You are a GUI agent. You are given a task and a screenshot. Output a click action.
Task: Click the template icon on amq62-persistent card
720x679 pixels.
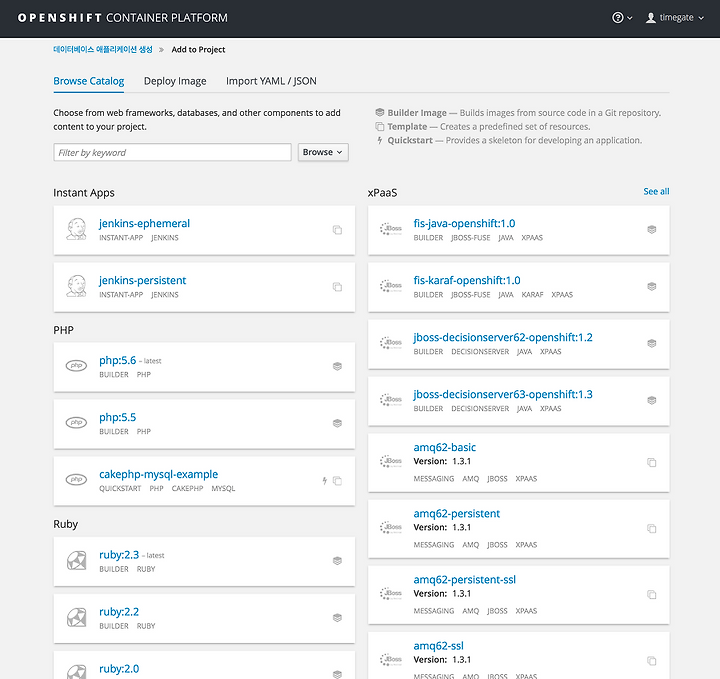point(652,528)
